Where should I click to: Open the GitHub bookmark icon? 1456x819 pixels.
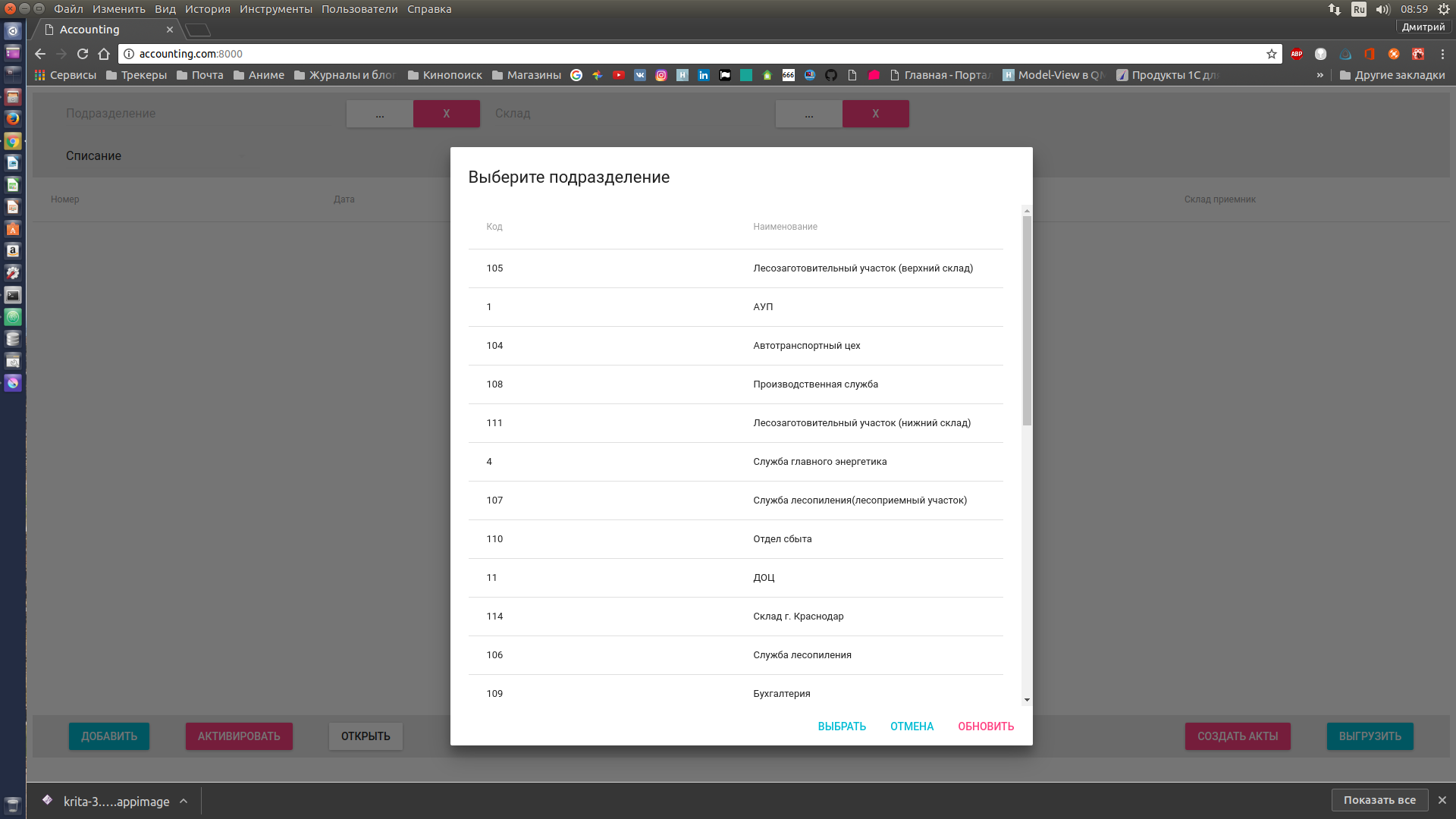[x=831, y=75]
